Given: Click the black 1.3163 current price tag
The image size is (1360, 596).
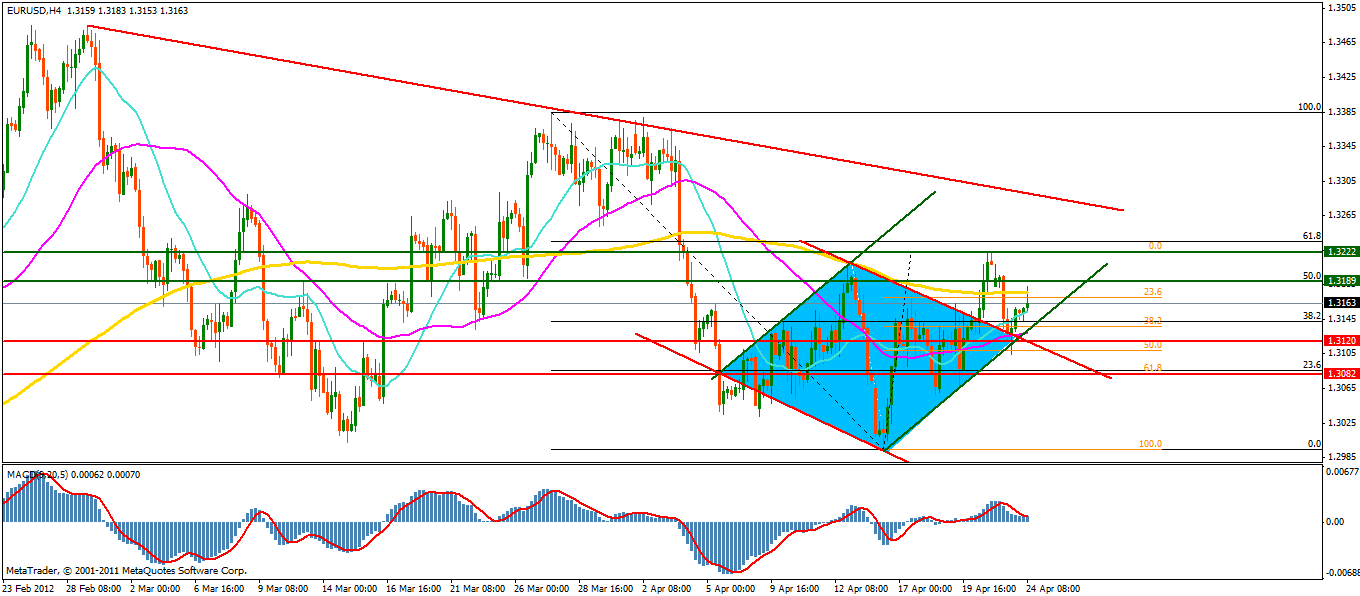Looking at the screenshot, I should [1338, 302].
